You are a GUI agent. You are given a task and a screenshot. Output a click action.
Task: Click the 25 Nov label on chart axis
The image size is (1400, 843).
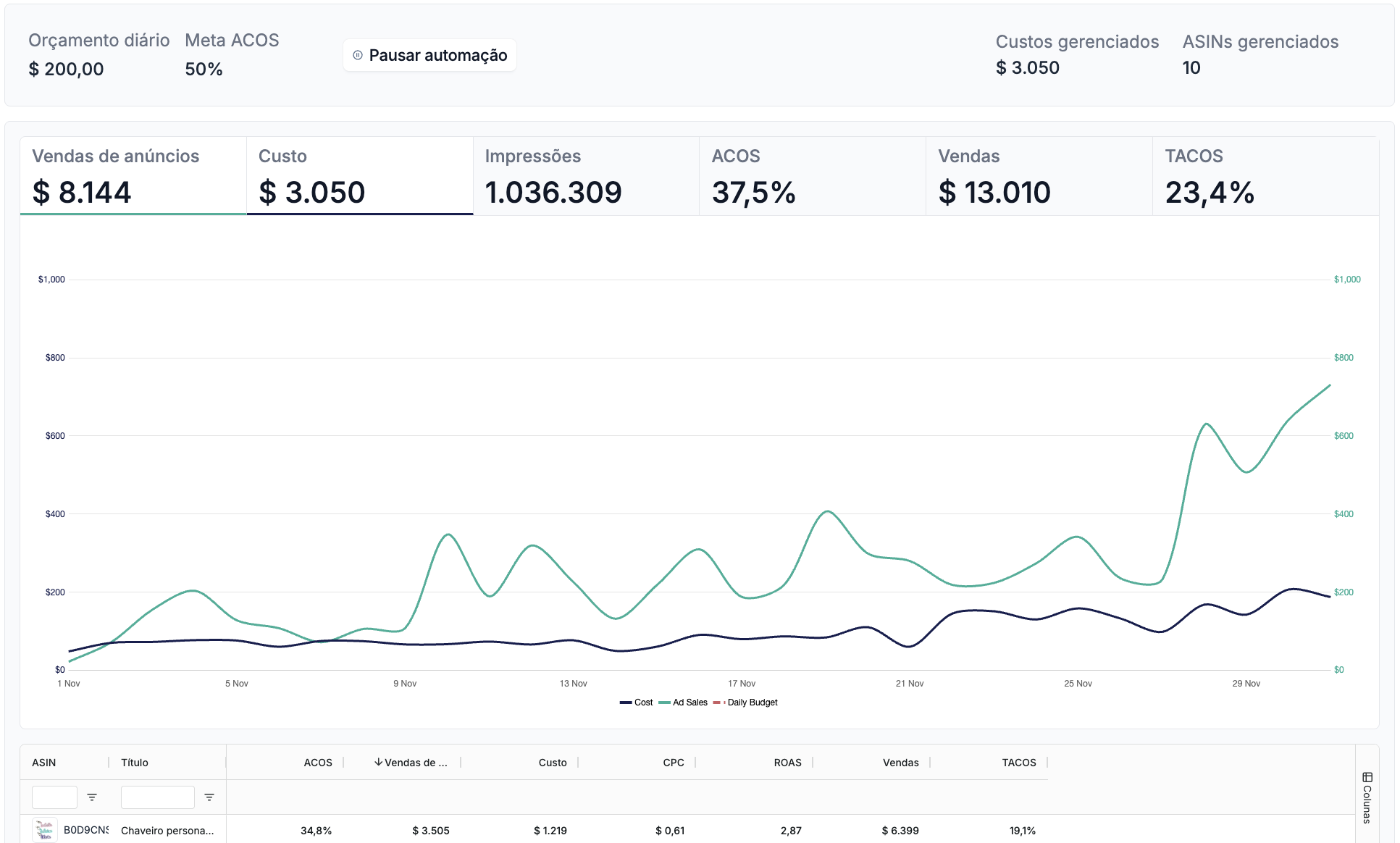1078,684
